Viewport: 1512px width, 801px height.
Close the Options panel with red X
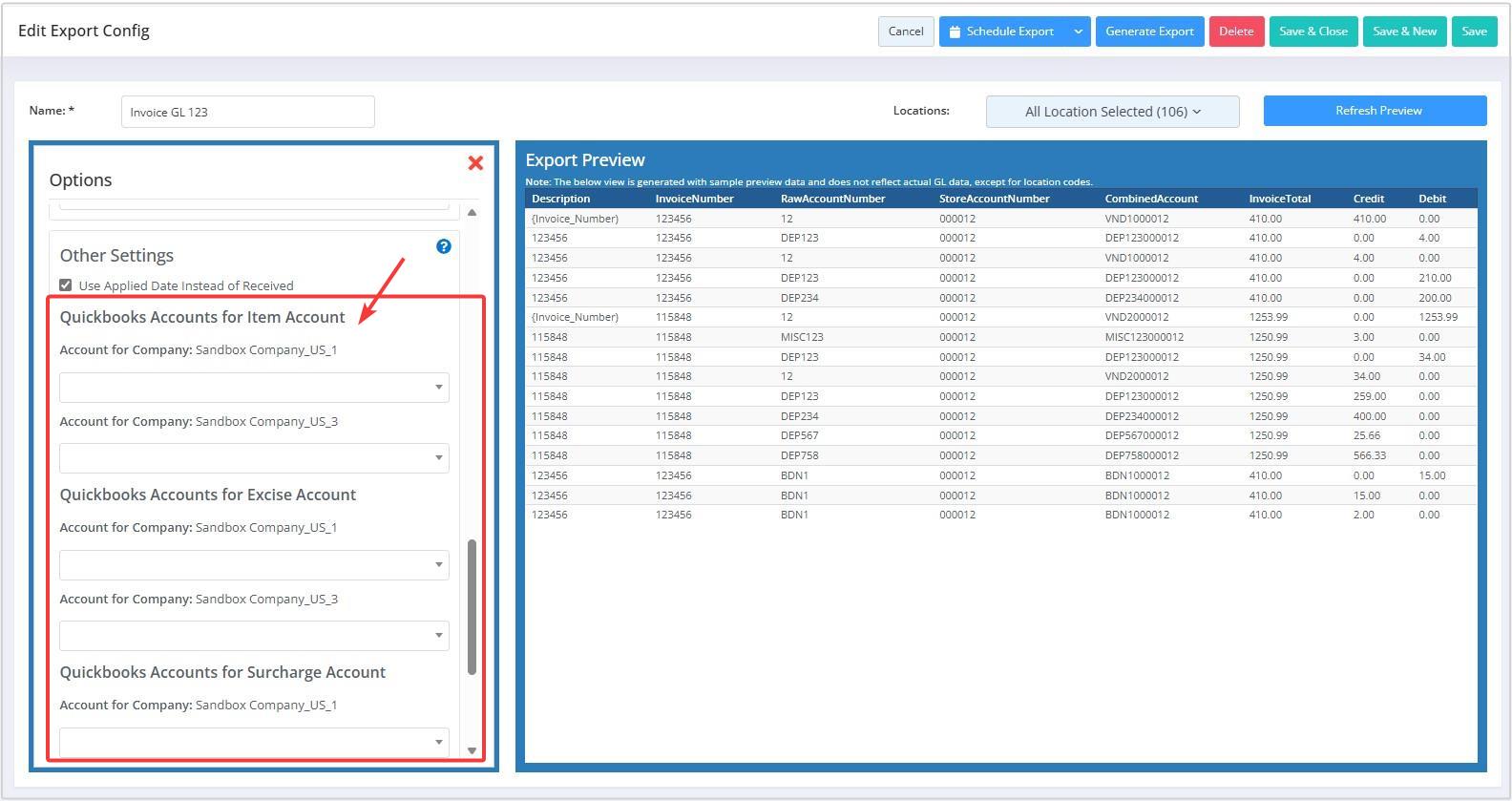475,163
